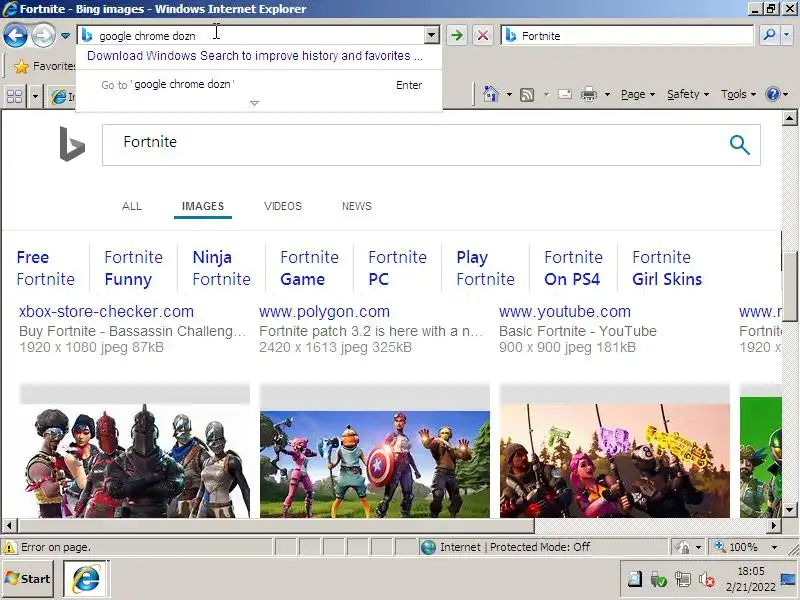Click the vertical scrollbar up arrow
Image resolution: width=800 pixels, height=600 pixels.
pos(789,118)
